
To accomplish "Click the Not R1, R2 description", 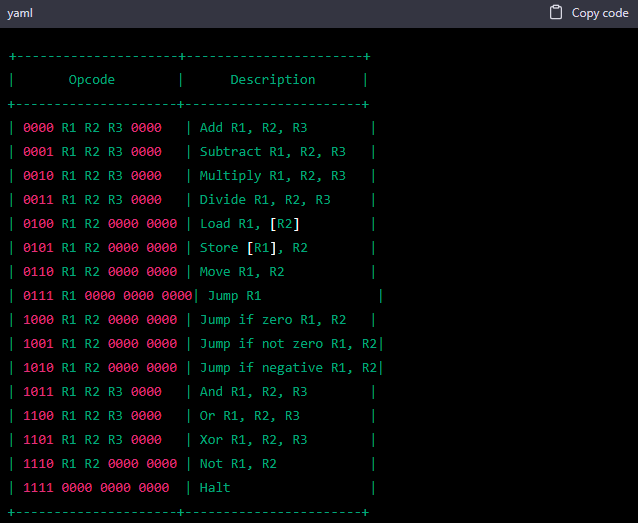I will pyautogui.click(x=238, y=464).
